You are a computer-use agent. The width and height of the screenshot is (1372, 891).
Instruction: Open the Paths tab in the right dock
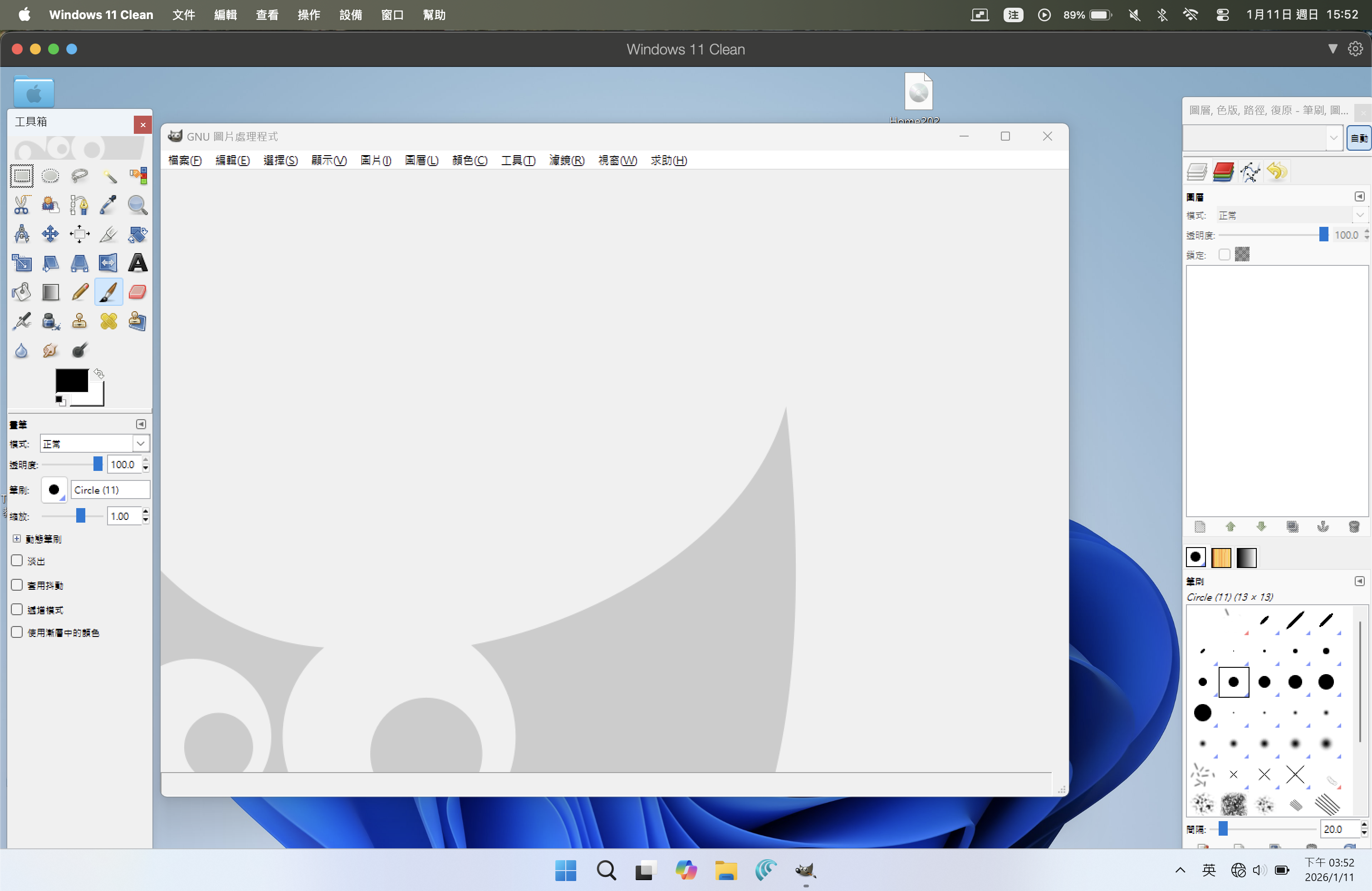1250,171
